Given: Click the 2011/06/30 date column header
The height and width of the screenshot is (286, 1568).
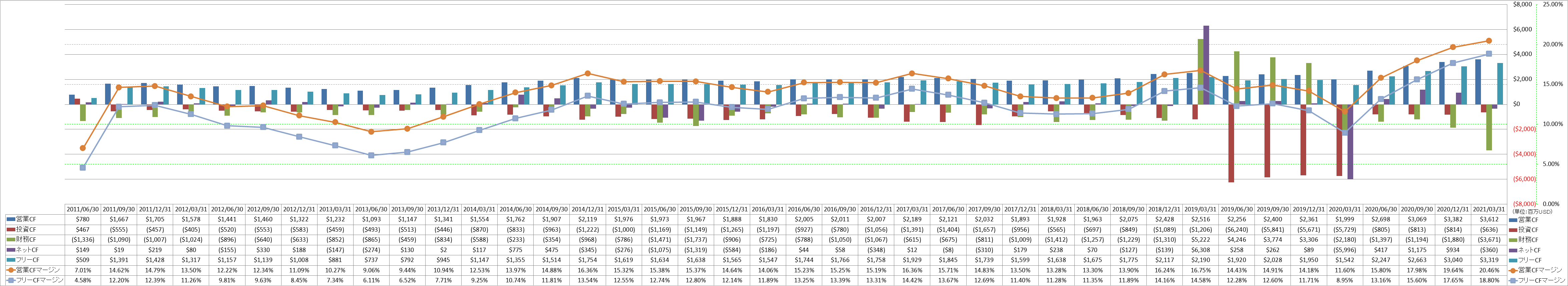Looking at the screenshot, I should pyautogui.click(x=83, y=209).
